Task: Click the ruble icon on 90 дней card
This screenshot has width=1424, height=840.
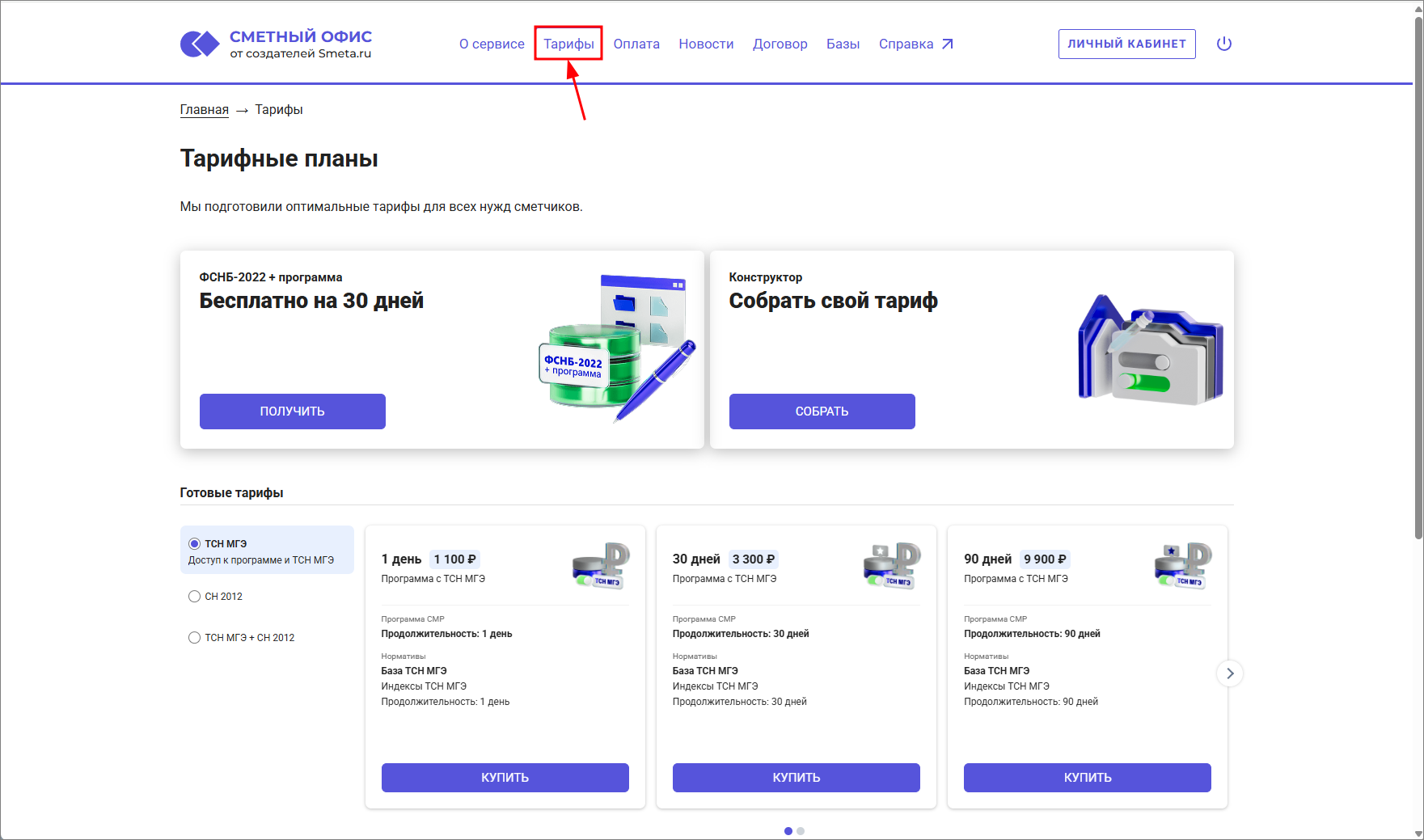Action: pyautogui.click(x=1183, y=565)
